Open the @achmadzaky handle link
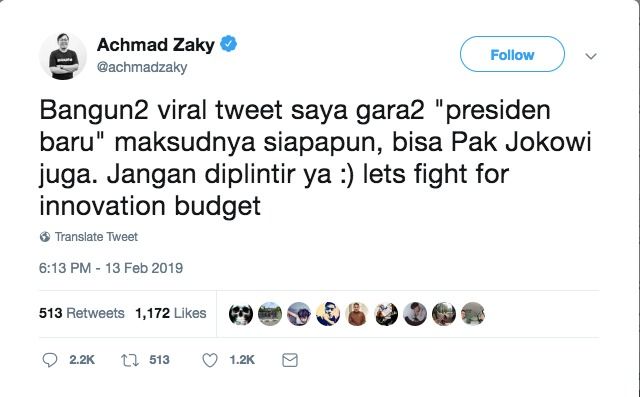Screen dimensions: 640x397 pos(142,67)
